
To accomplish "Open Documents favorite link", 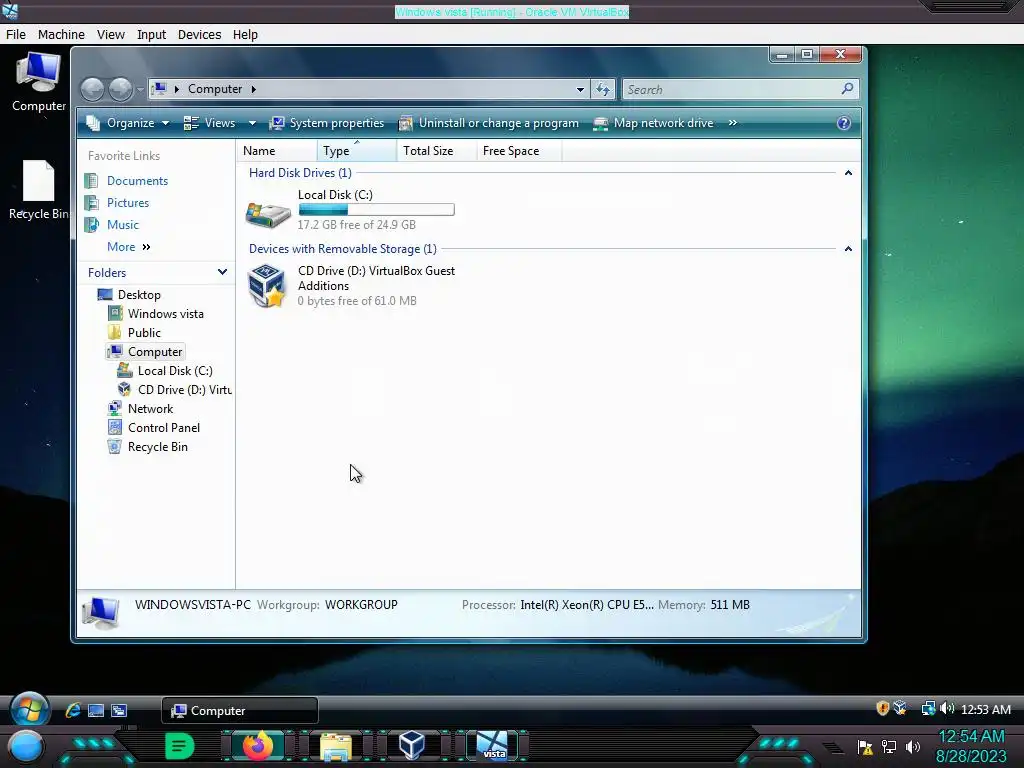I will 137,181.
